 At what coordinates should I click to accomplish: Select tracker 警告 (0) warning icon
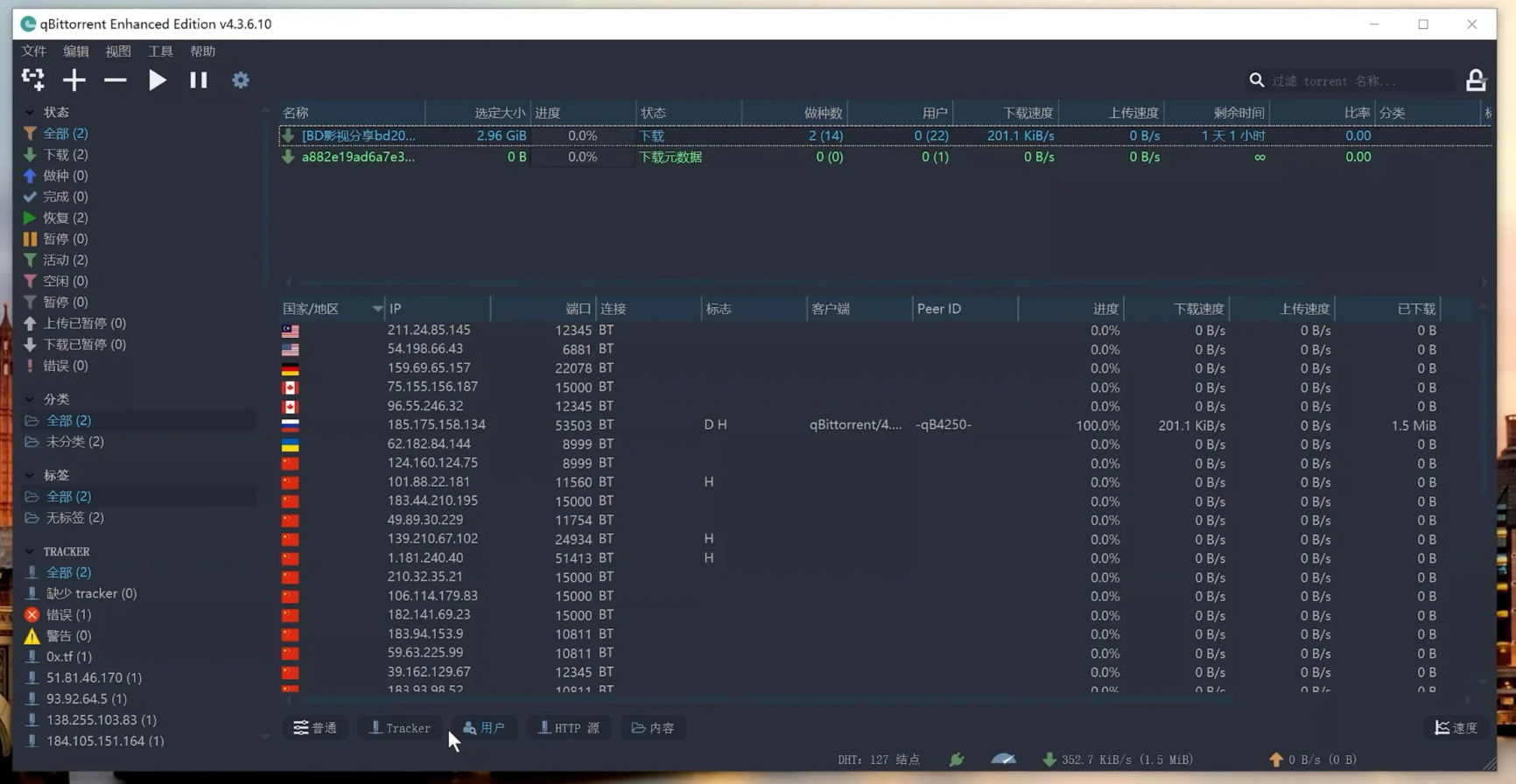32,636
